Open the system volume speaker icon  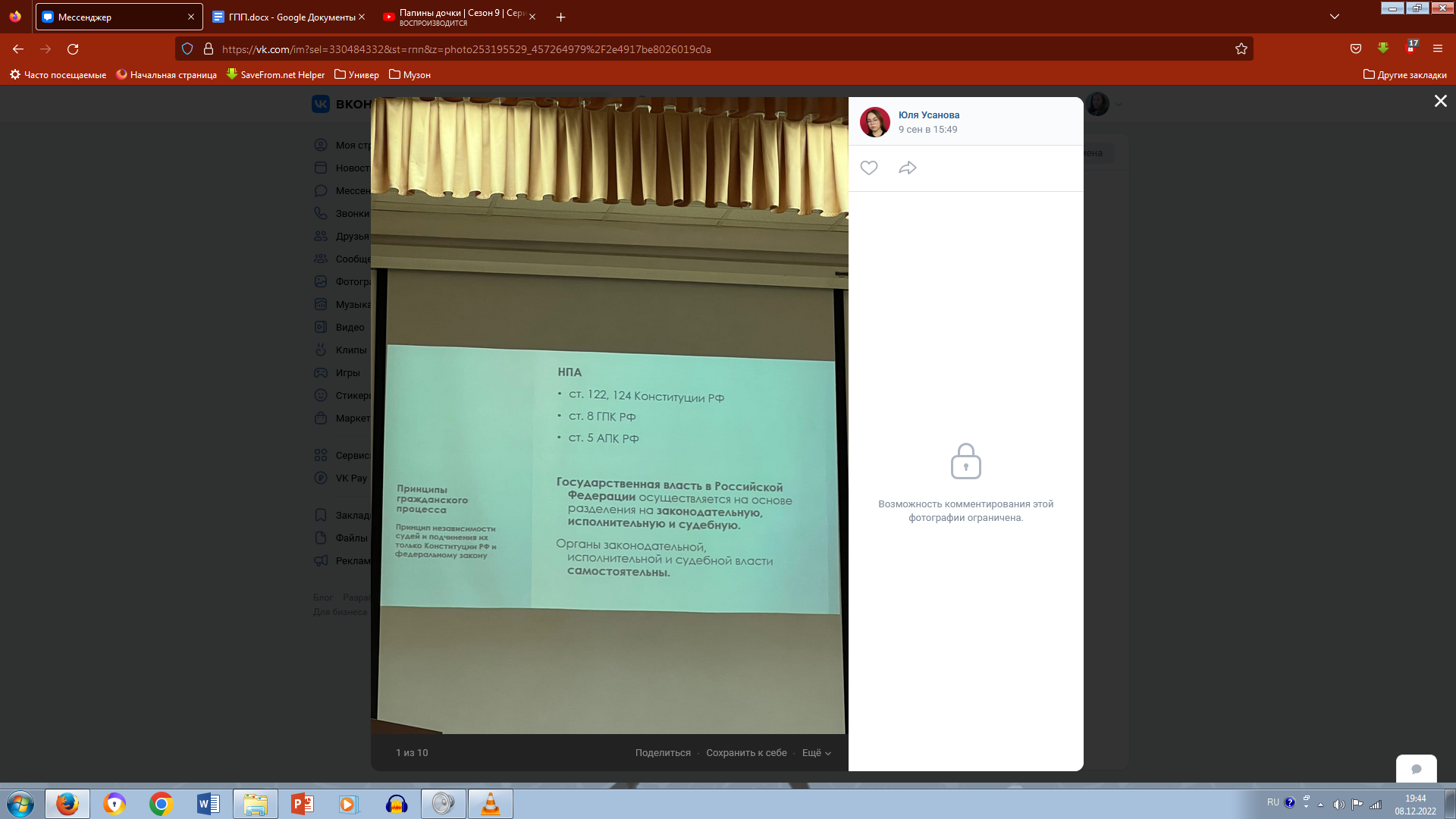click(1338, 805)
